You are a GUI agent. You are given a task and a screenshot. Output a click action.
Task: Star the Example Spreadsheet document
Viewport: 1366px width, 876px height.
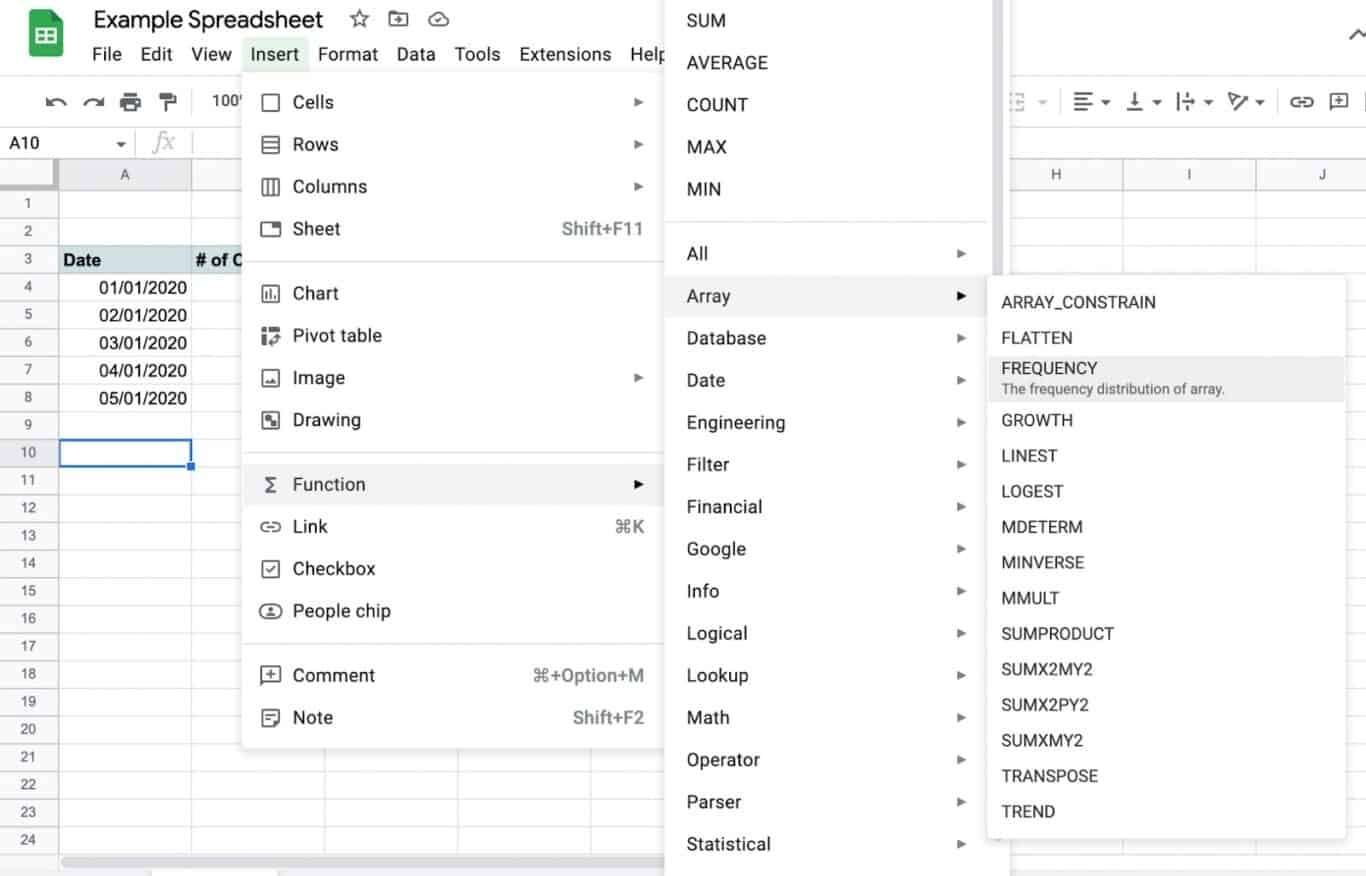click(360, 19)
